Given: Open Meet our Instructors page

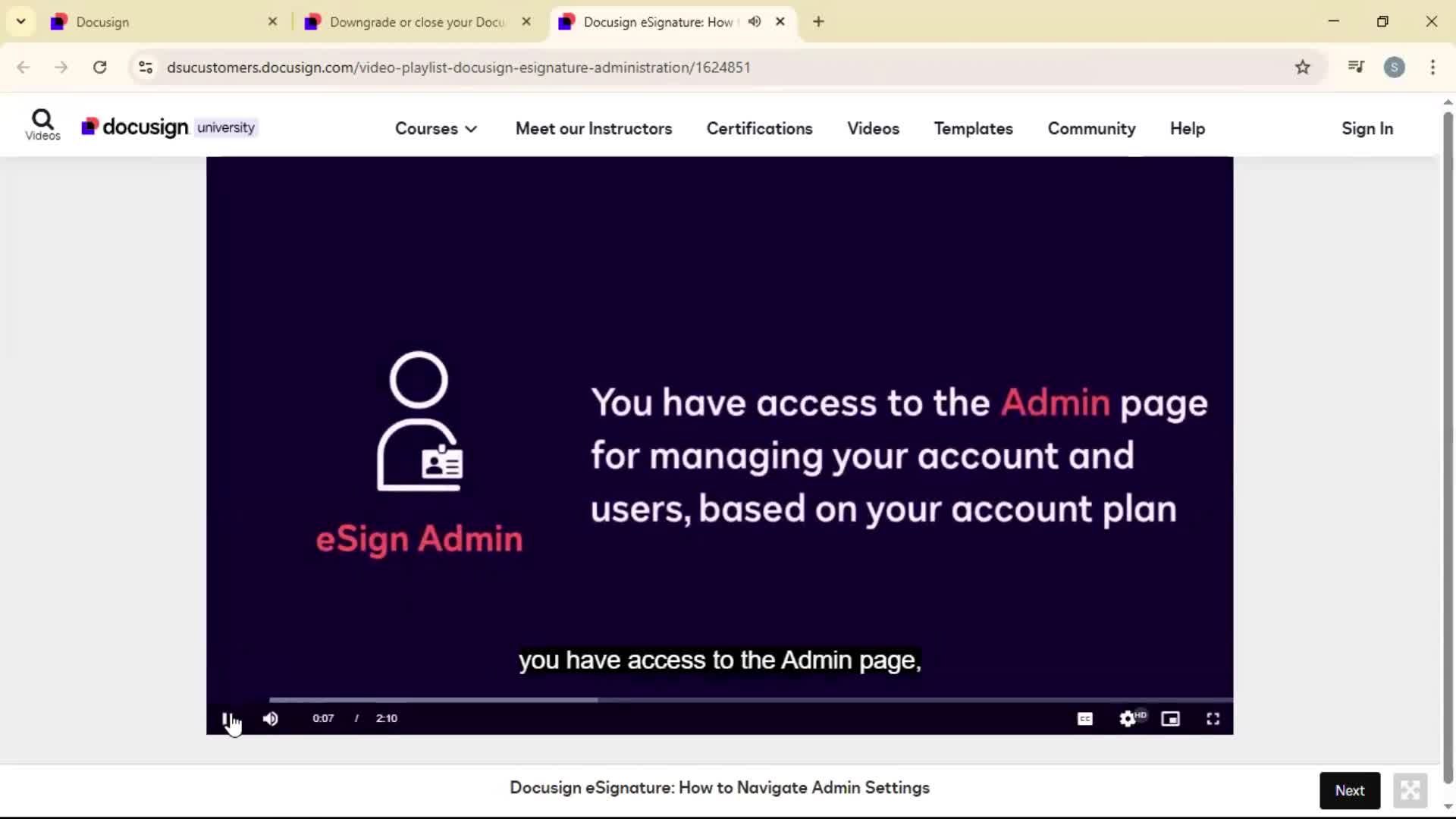Looking at the screenshot, I should (594, 129).
